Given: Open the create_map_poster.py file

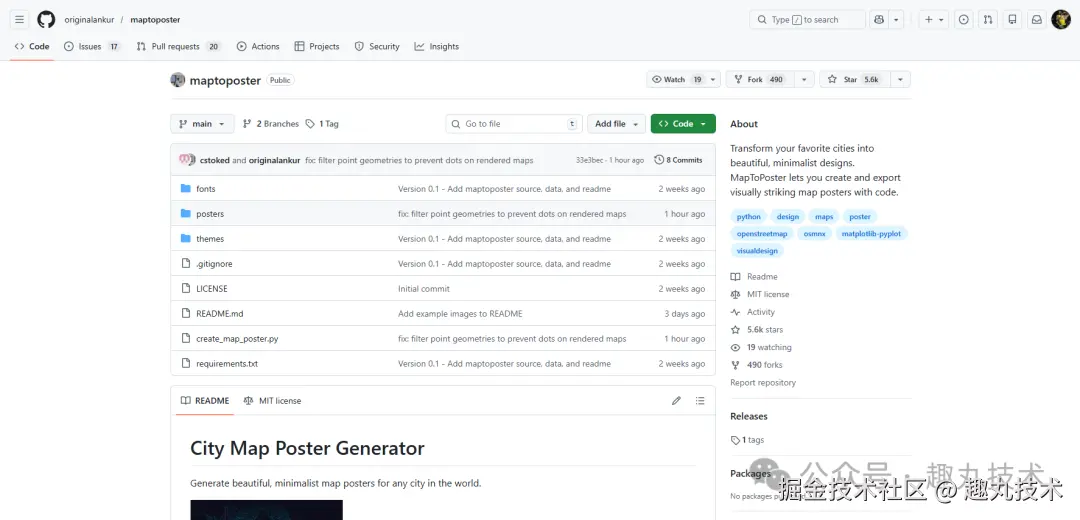Looking at the screenshot, I should [237, 339].
